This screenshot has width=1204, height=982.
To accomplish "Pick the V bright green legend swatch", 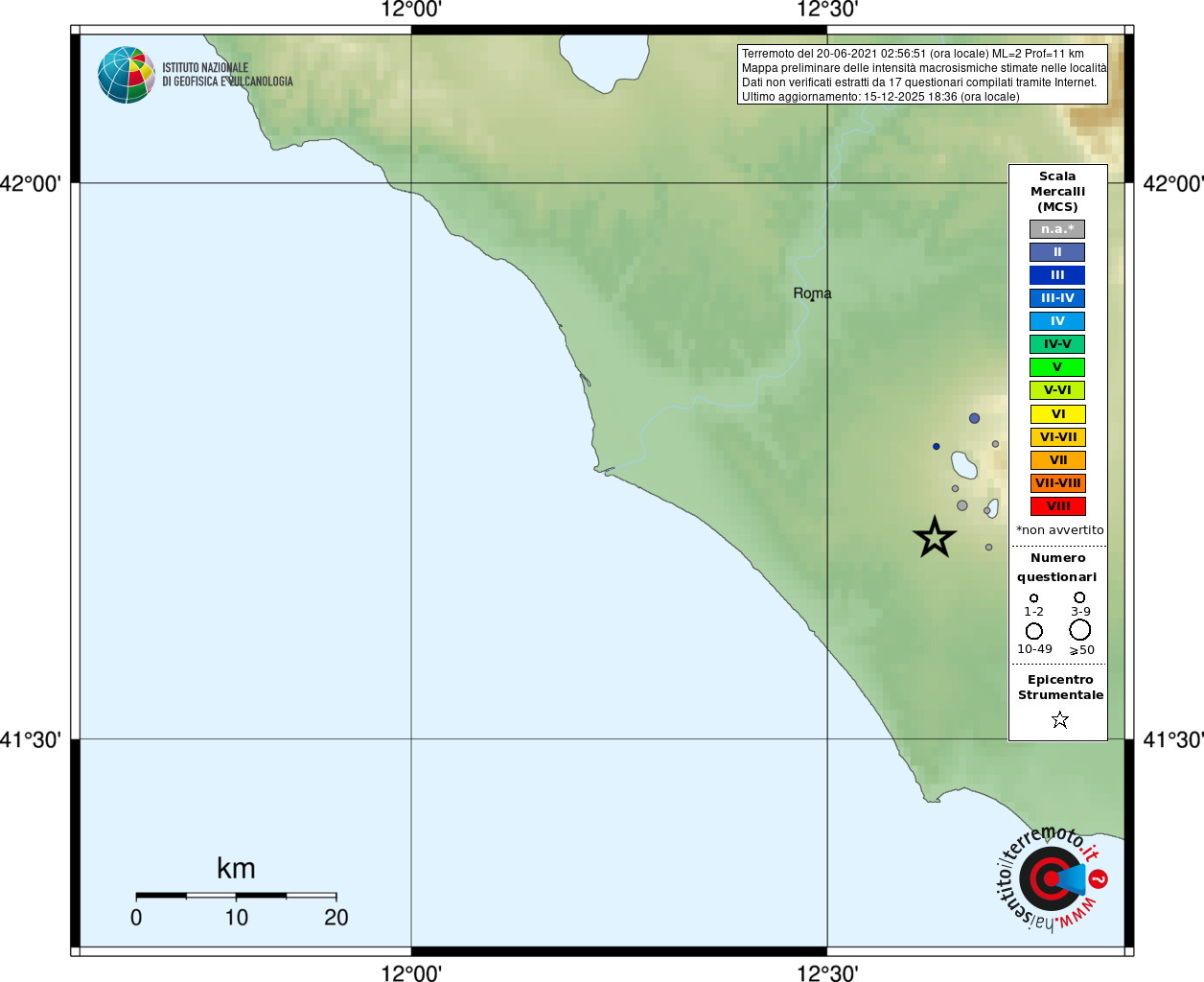I will [1057, 367].
